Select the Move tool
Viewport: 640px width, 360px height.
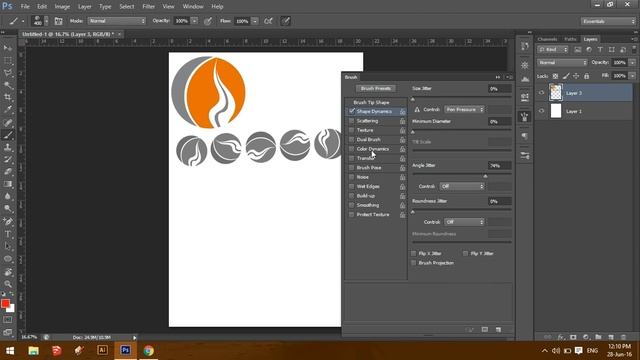point(8,48)
